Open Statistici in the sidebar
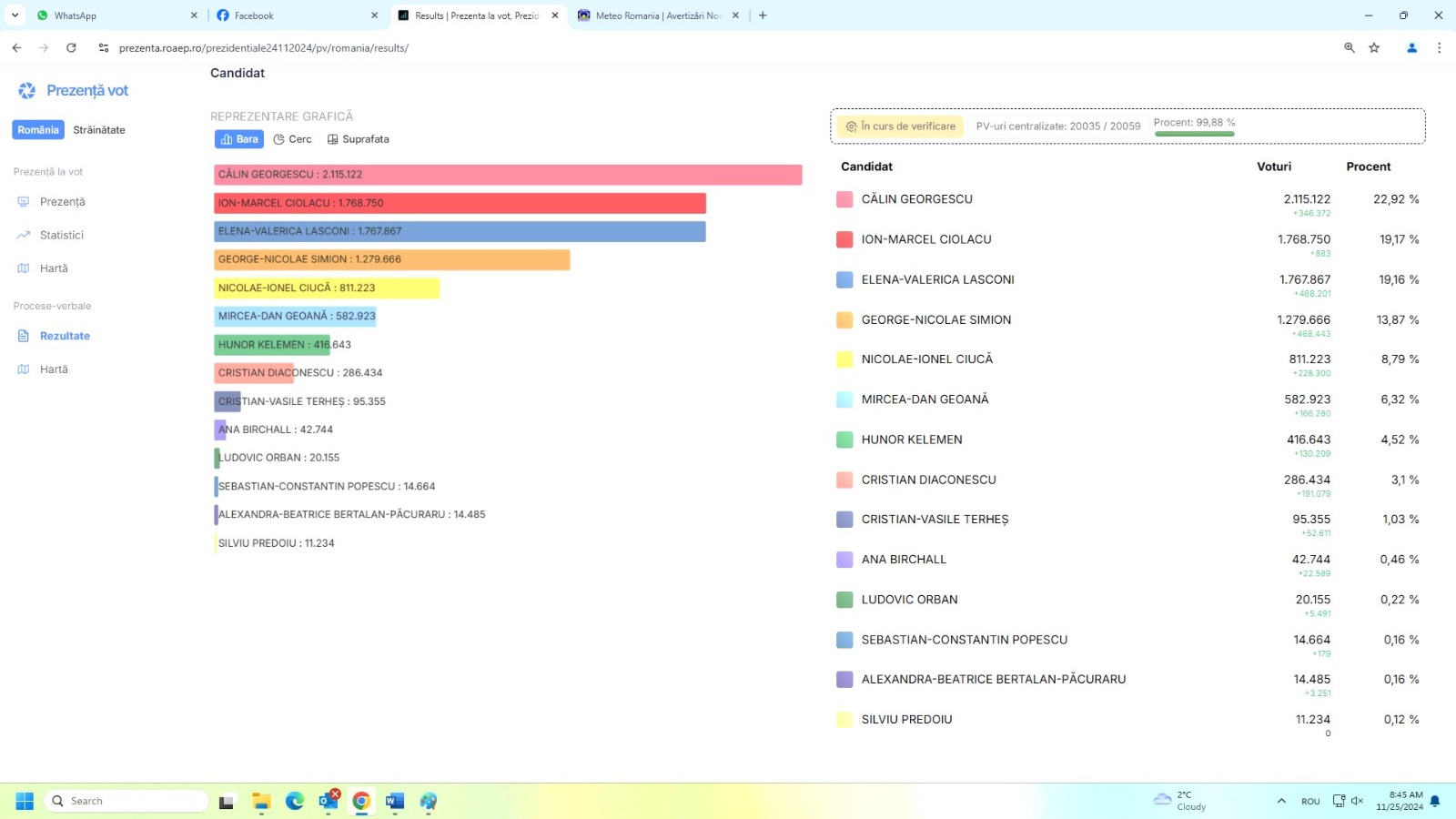This screenshot has width=1456, height=819. [61, 235]
